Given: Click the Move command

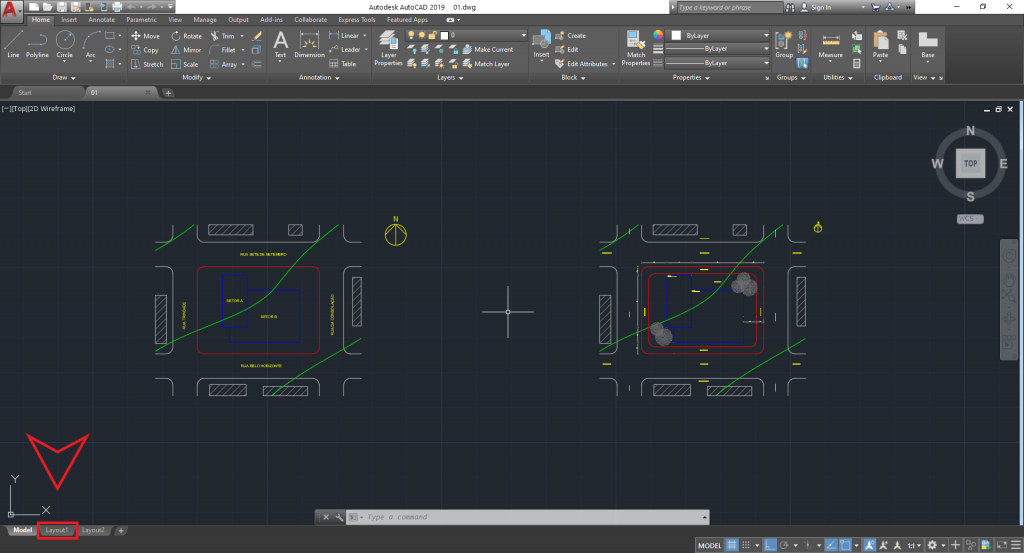Looking at the screenshot, I should [145, 36].
